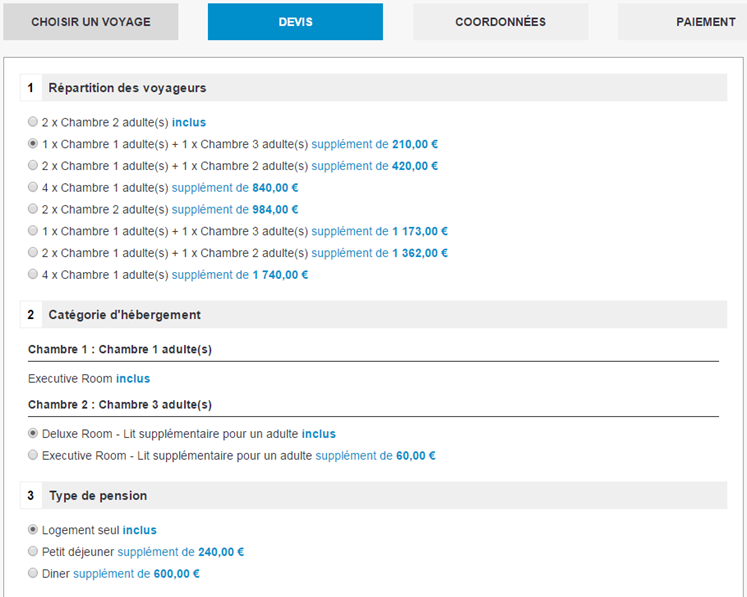
Task: Select room split with 1 362,00 € supplement
Action: (33, 253)
